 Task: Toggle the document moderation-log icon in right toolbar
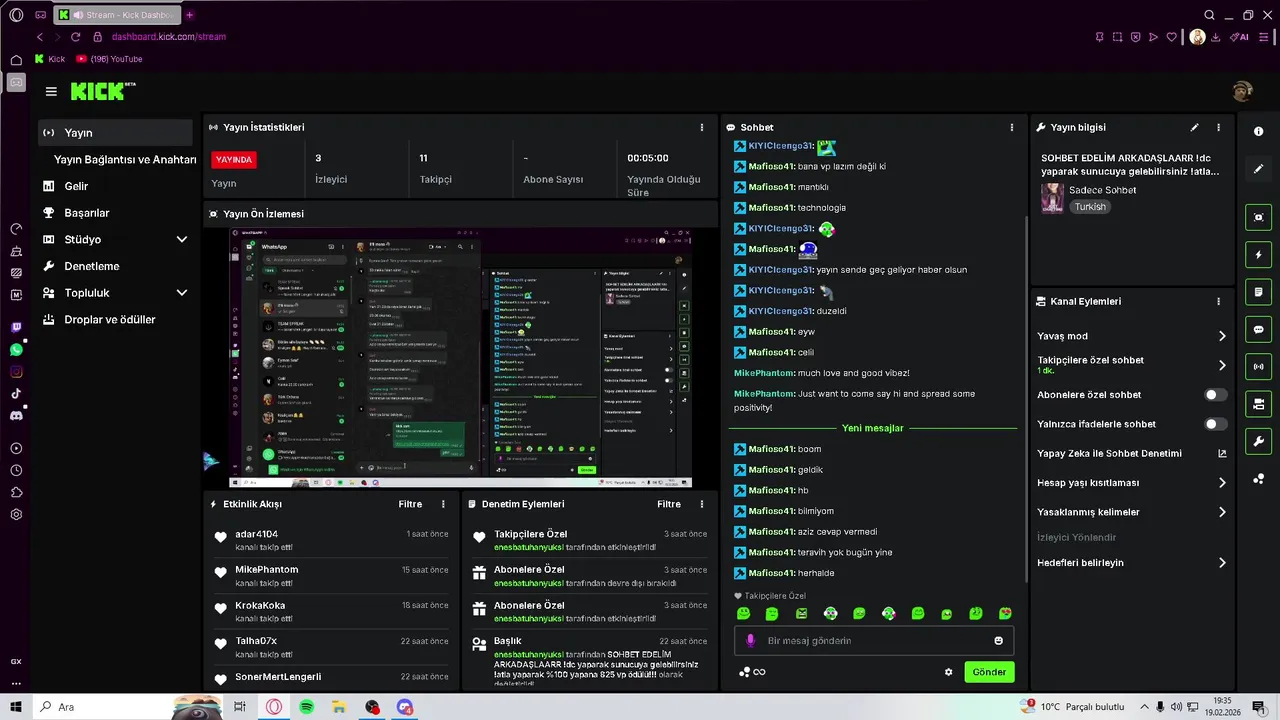[x=1258, y=292]
